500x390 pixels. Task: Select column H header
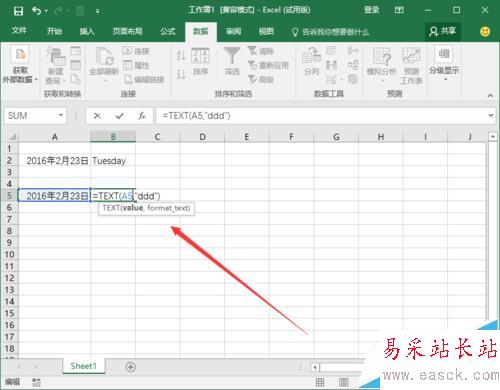[381, 137]
